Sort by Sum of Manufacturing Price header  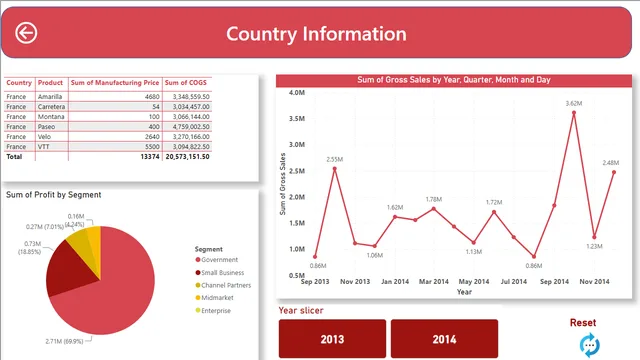coord(115,82)
